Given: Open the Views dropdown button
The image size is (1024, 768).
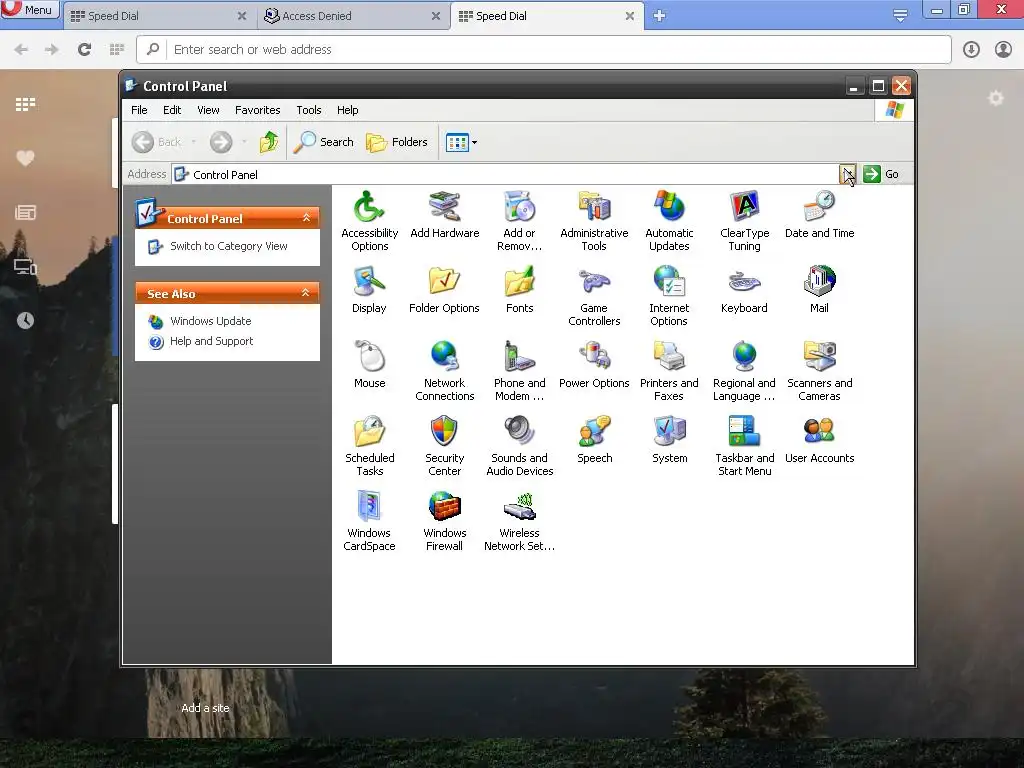Looking at the screenshot, I should (x=461, y=142).
